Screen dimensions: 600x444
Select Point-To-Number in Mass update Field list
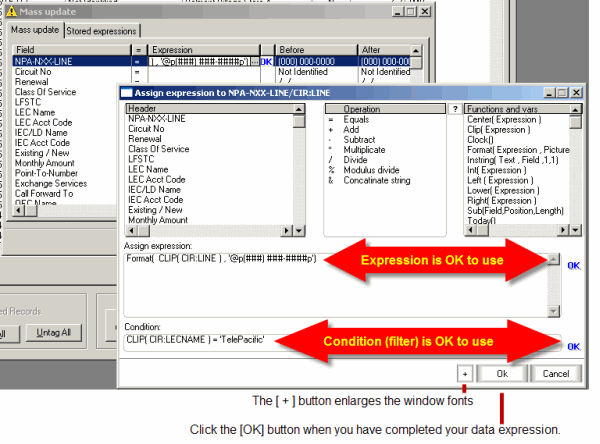pos(46,173)
